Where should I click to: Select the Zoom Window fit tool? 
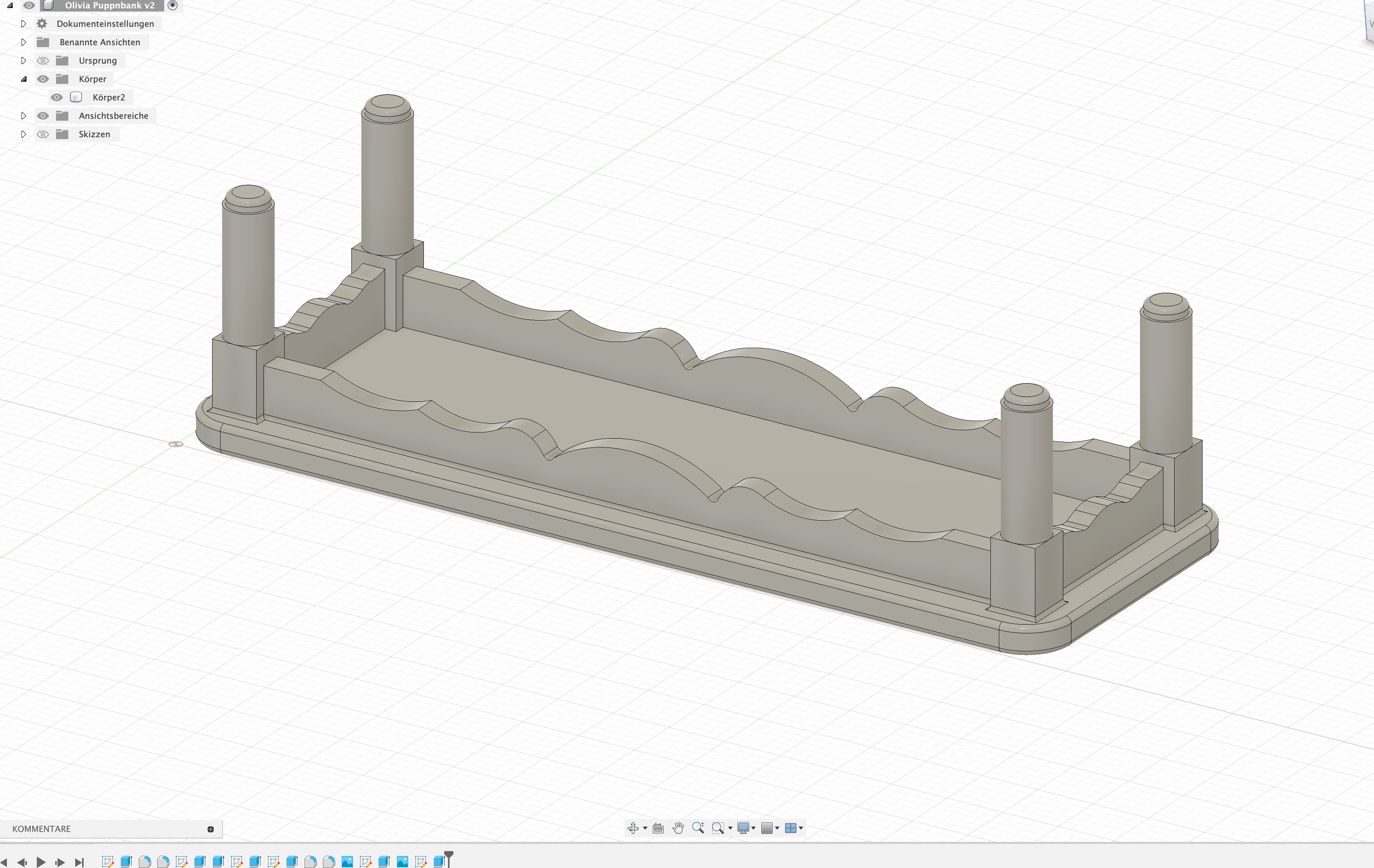pos(718,828)
